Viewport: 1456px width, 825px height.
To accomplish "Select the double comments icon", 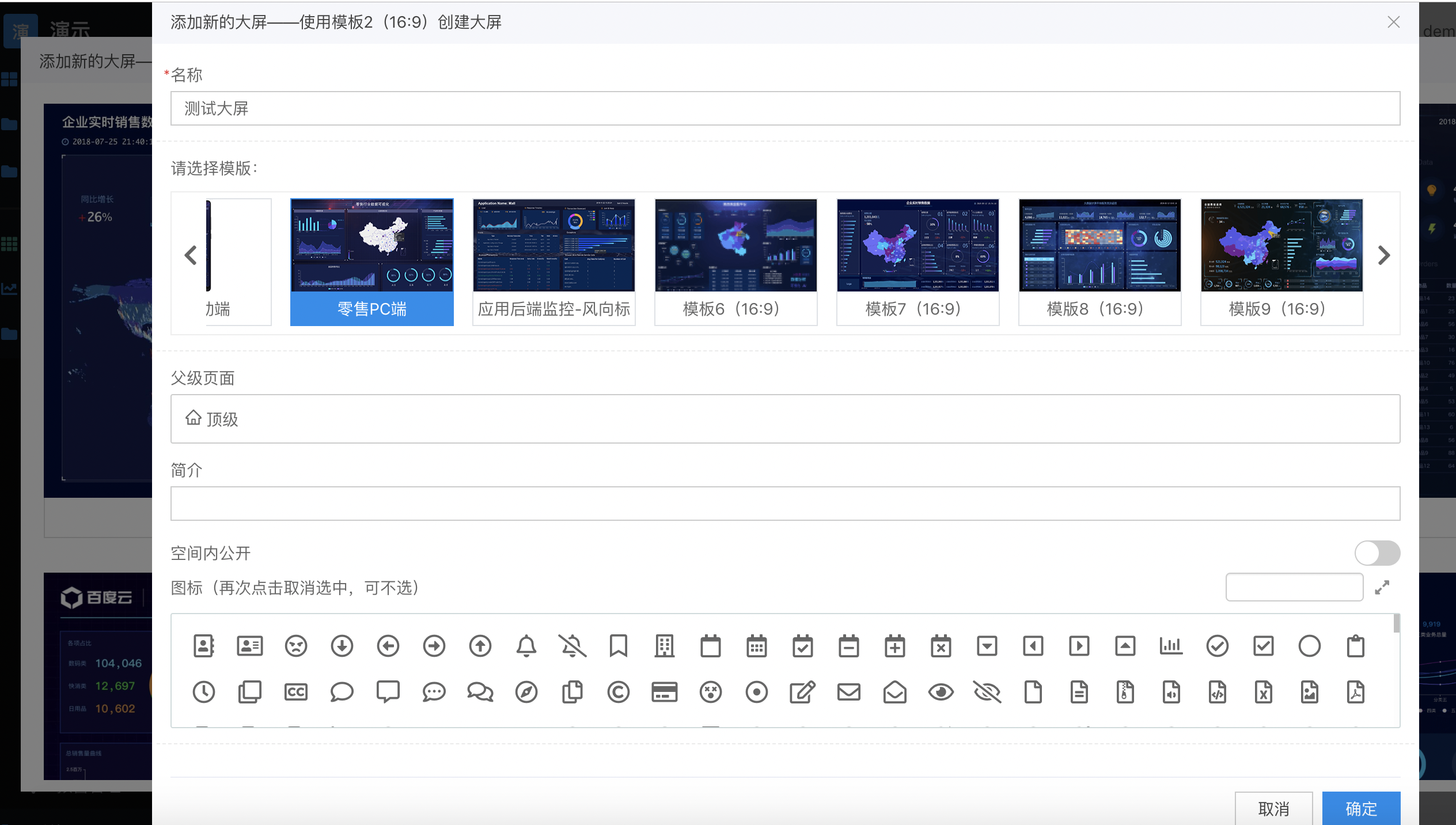I will pyautogui.click(x=480, y=692).
